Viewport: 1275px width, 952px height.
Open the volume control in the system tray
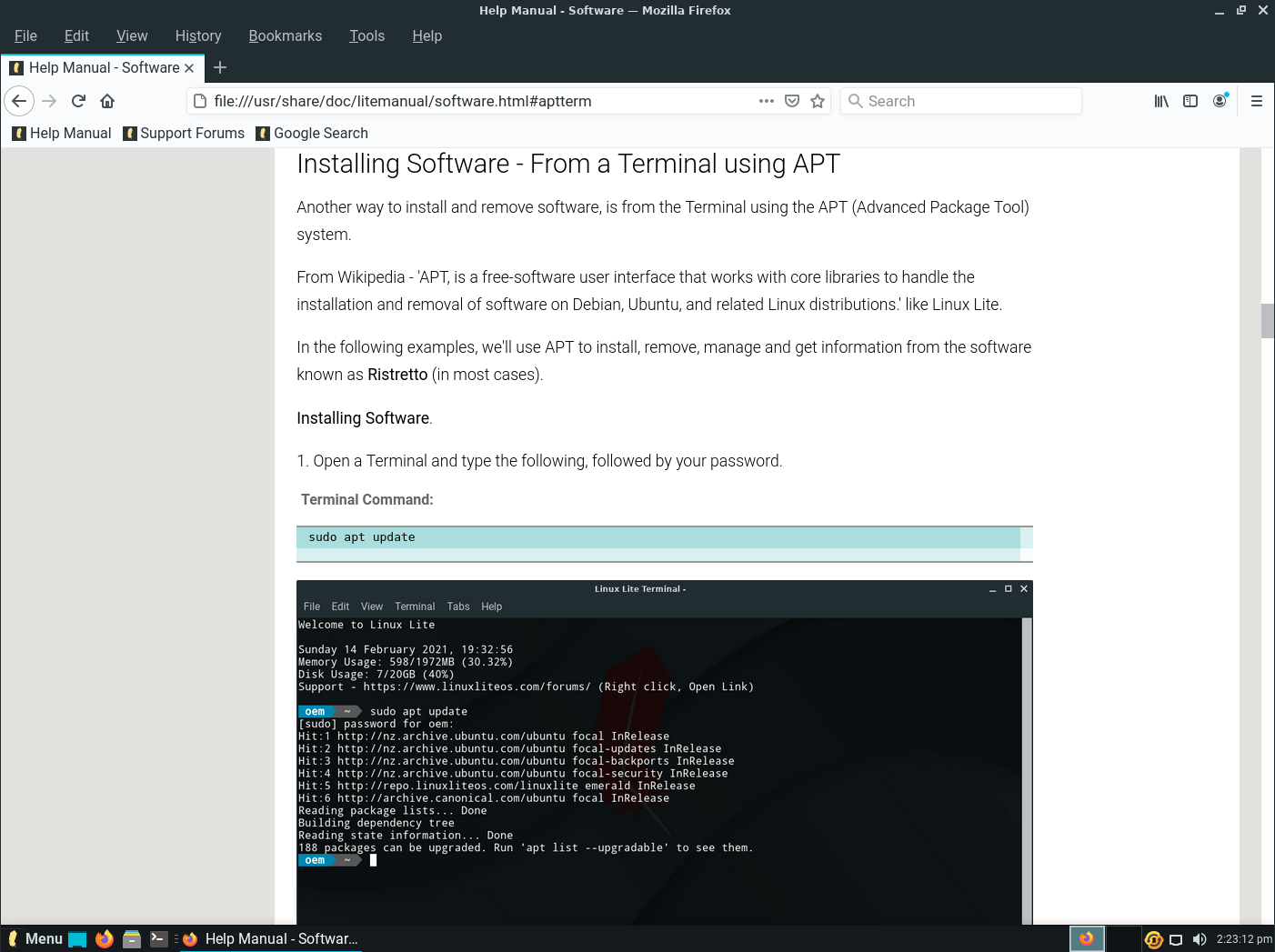1200,938
